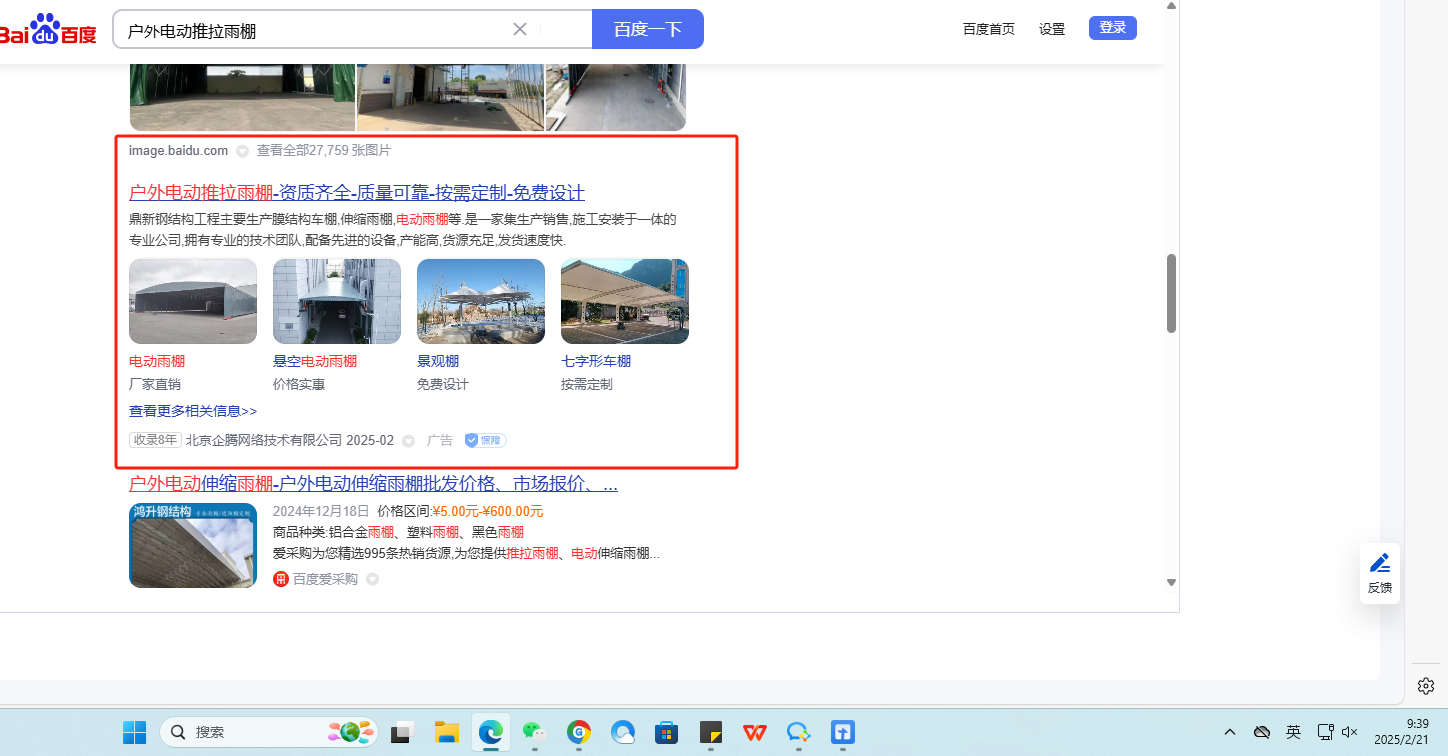Image resolution: width=1448 pixels, height=756 pixels.
Task: Open the settings gear in the browser sidebar
Action: coord(1426,685)
